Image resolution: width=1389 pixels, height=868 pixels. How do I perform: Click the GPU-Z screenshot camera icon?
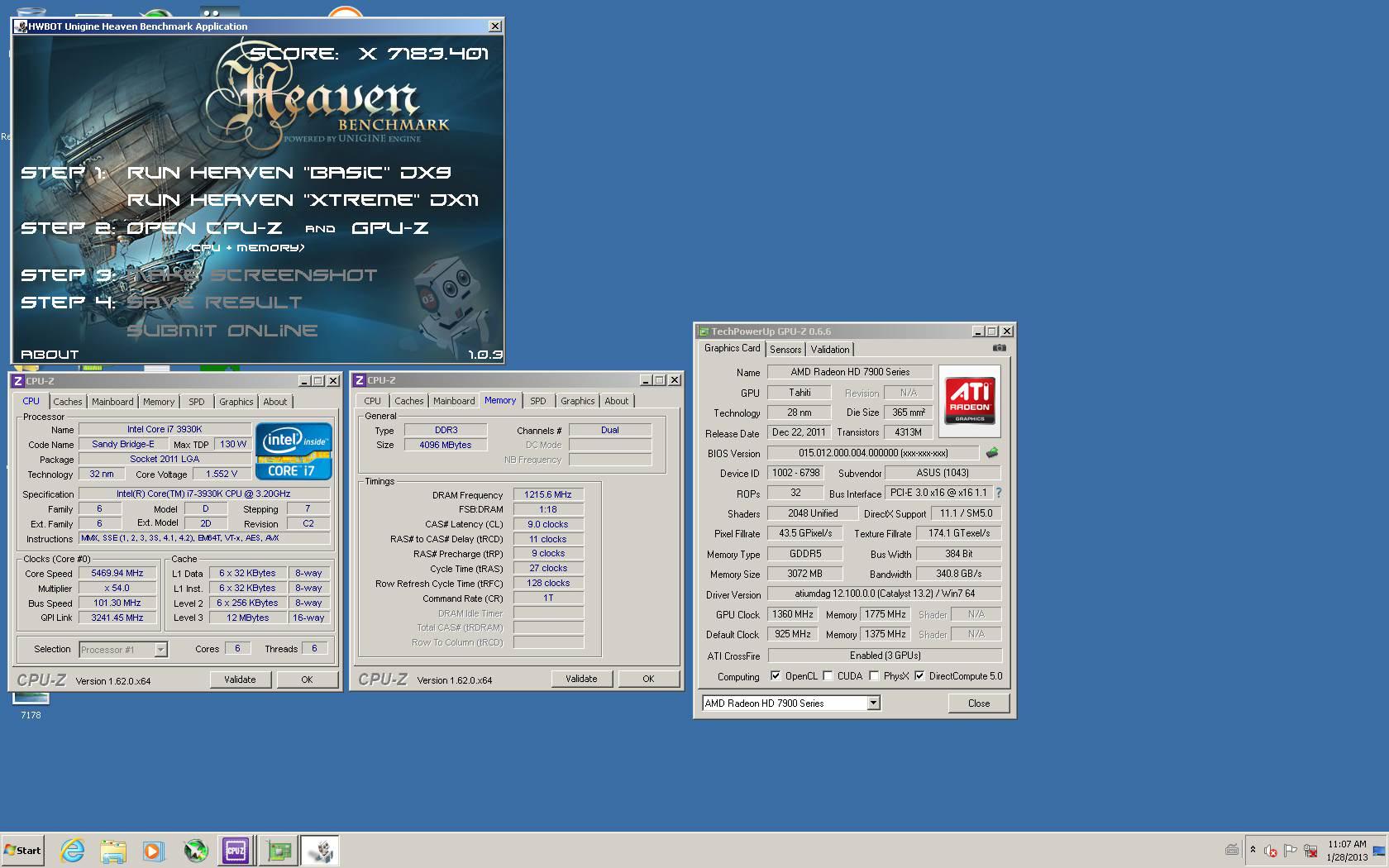coord(999,348)
